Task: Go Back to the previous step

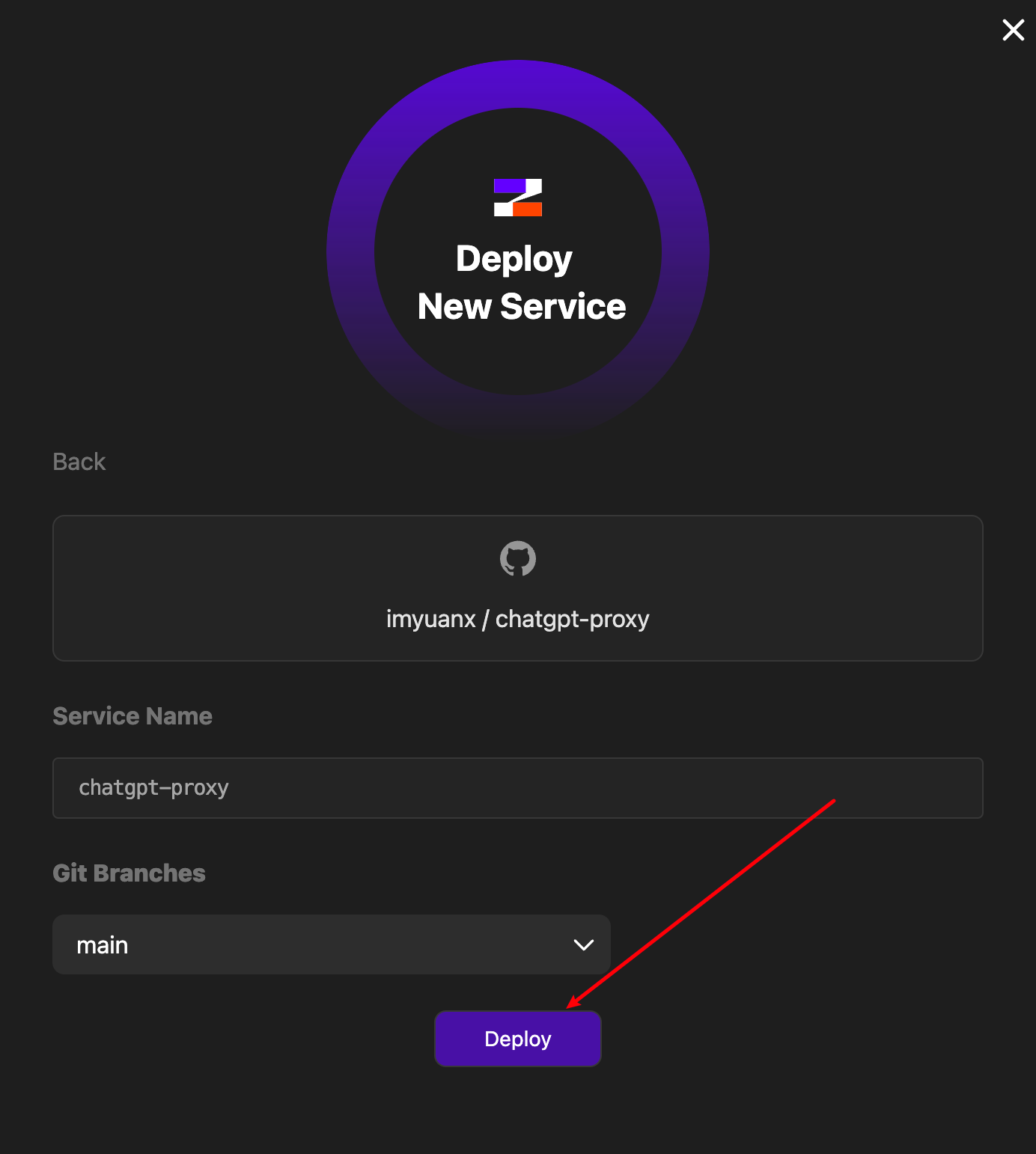Action: tap(79, 462)
